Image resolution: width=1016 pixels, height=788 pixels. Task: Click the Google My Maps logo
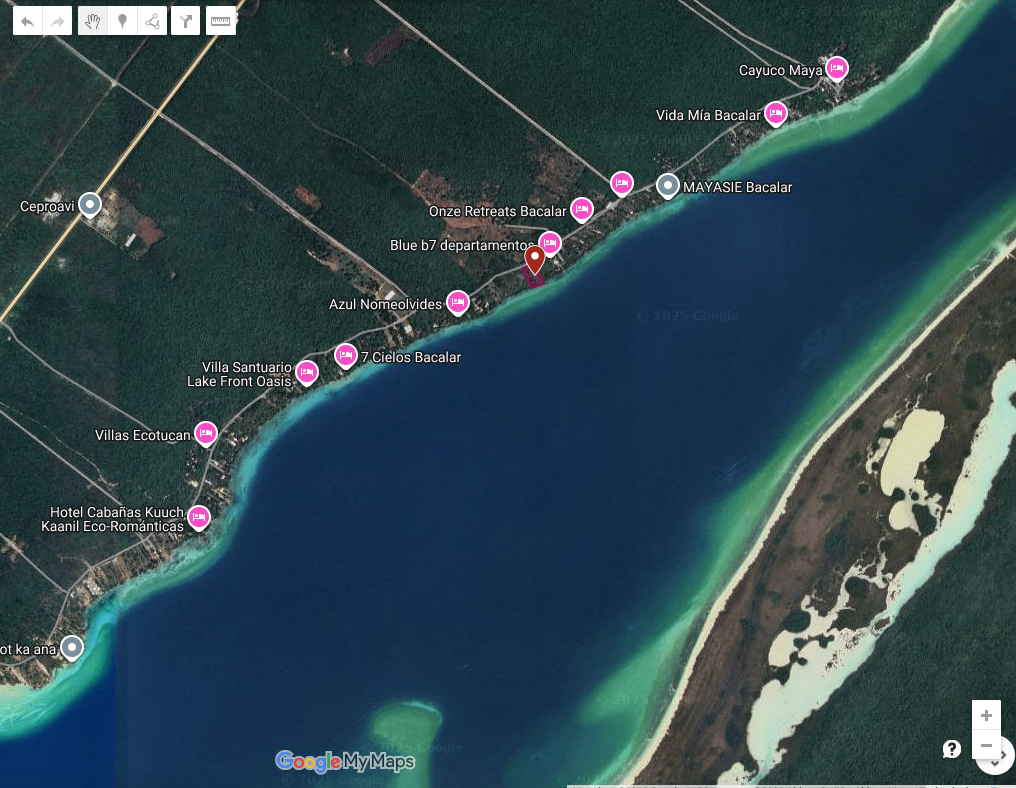pyautogui.click(x=344, y=761)
